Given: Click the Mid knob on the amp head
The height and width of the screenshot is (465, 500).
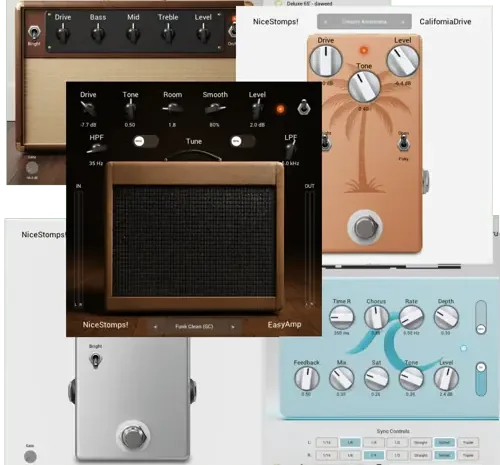Looking at the screenshot, I should pyautogui.click(x=133, y=35).
